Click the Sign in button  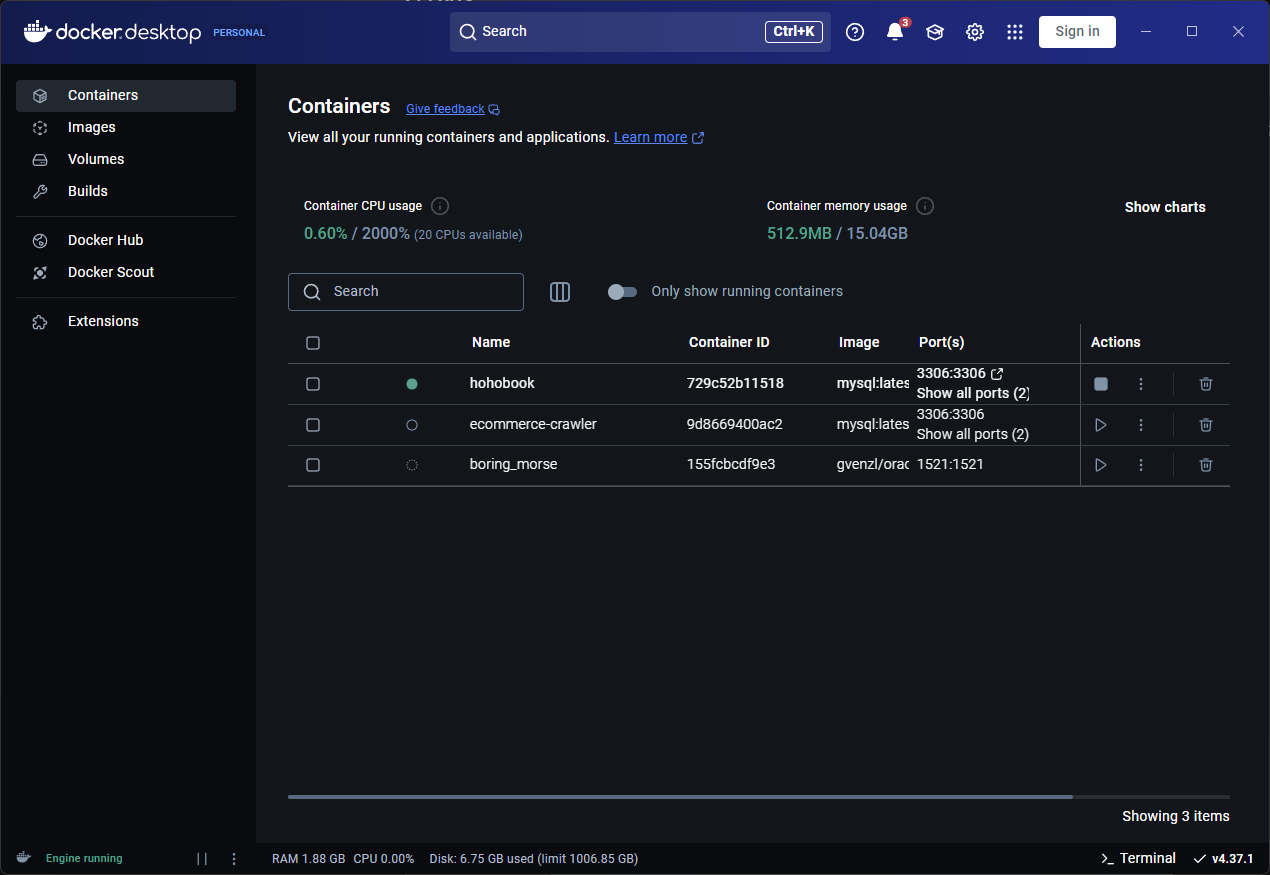coord(1077,32)
